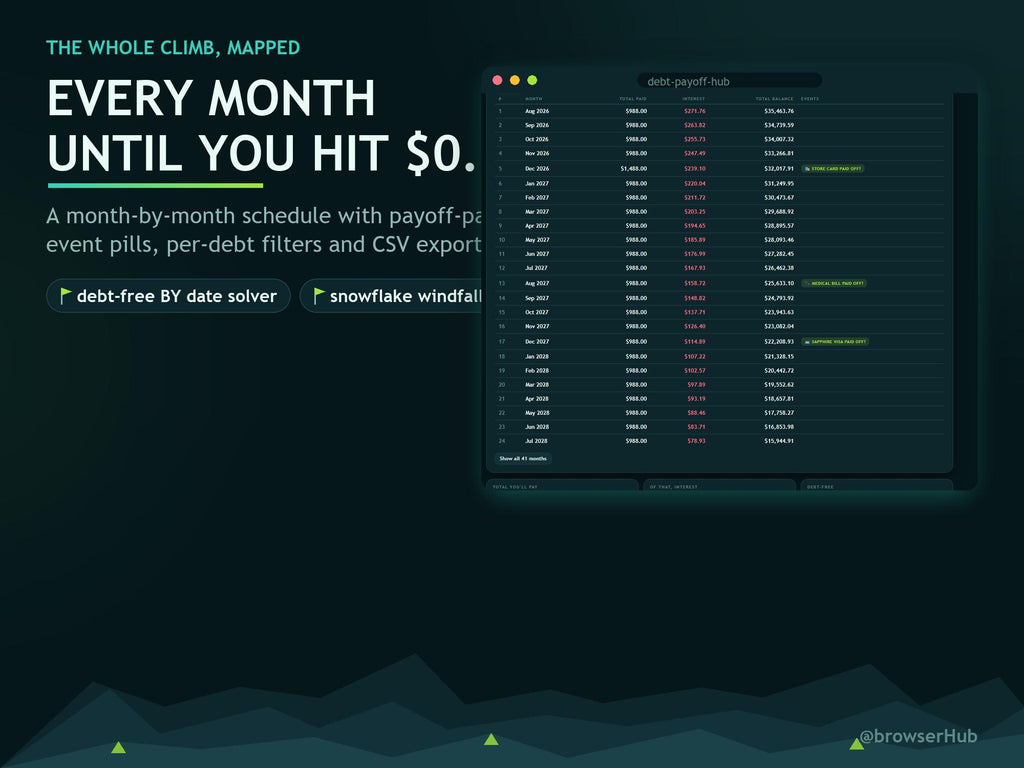Click the "$28,895.57" total balance
Viewport: 1024px width, 768px height.
click(x=779, y=225)
